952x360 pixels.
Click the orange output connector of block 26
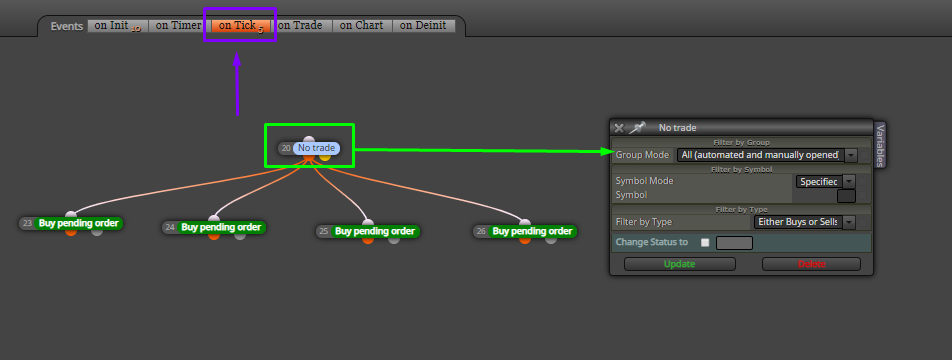point(525,240)
